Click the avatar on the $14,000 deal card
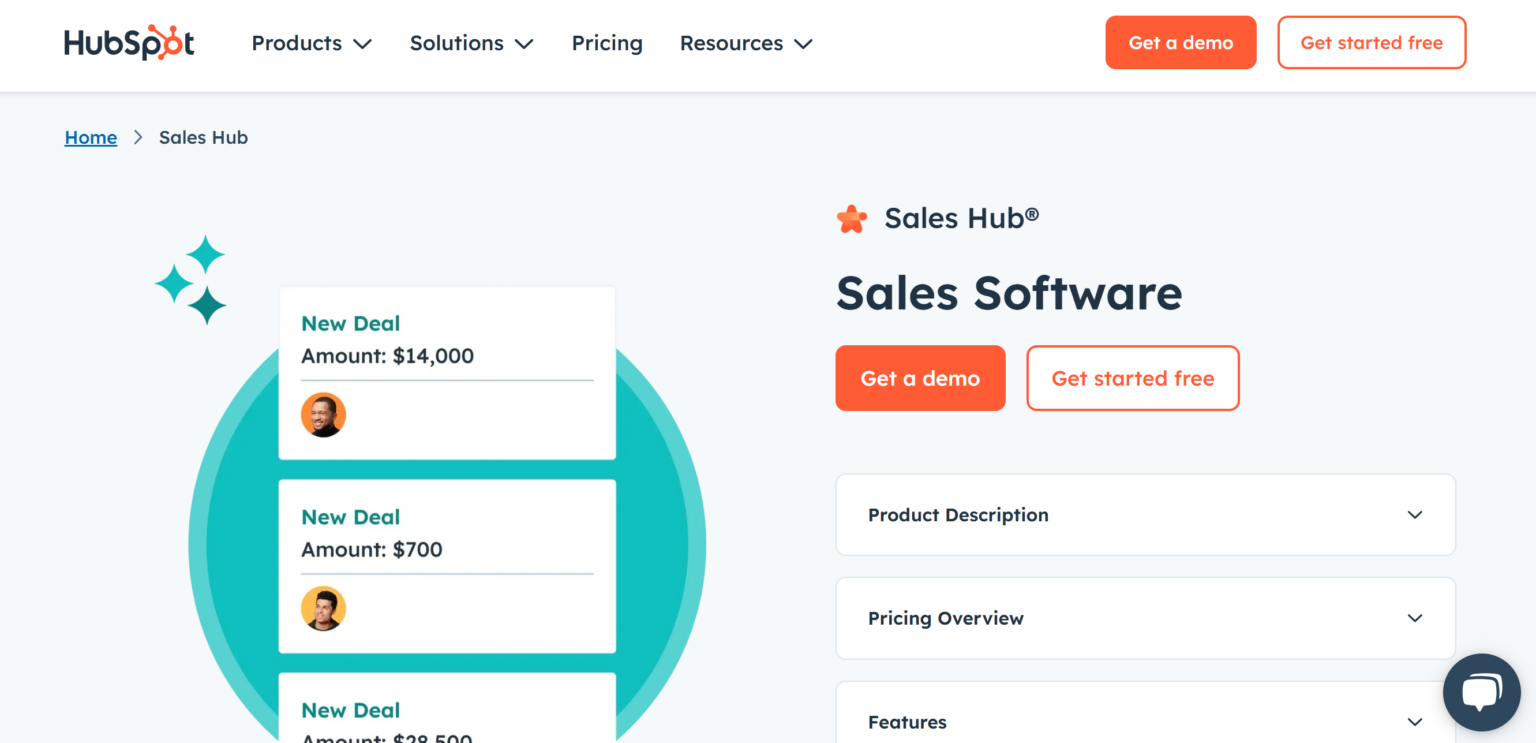Screen dimensions: 1536x743 (323, 415)
